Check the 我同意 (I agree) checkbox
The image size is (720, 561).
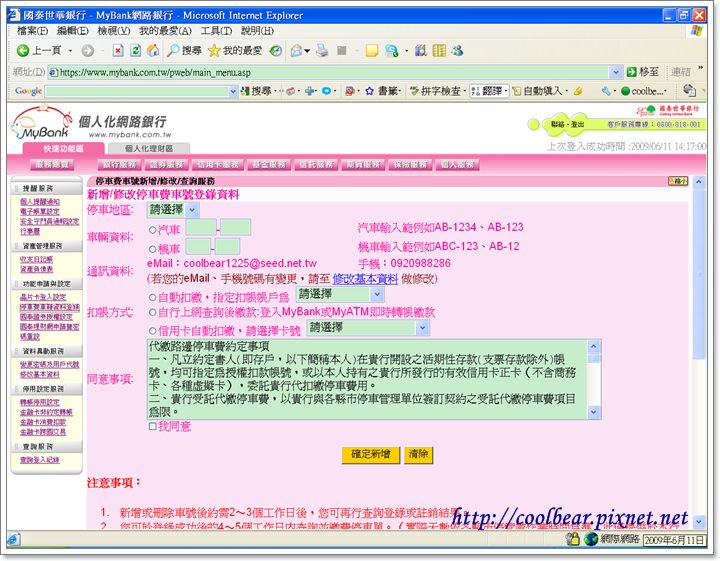[x=152, y=426]
